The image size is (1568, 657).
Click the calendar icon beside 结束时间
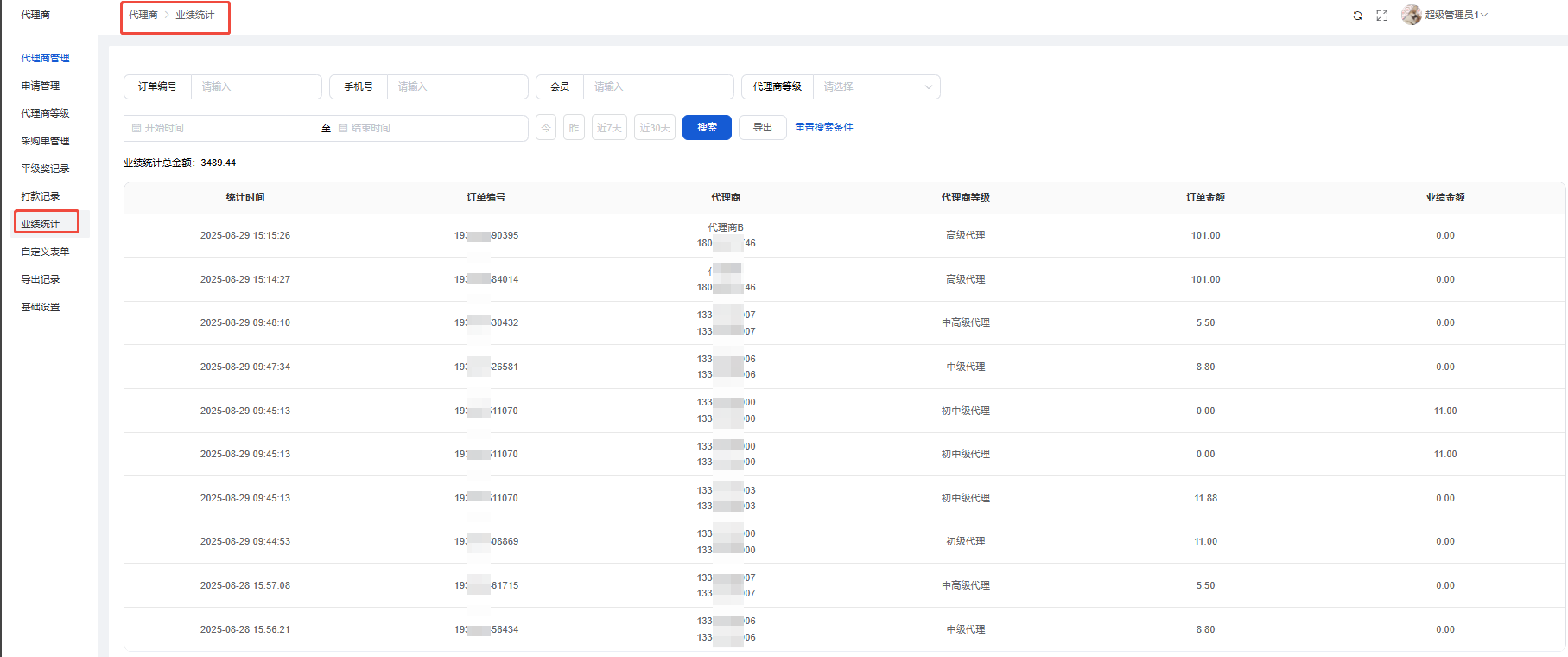click(x=343, y=128)
